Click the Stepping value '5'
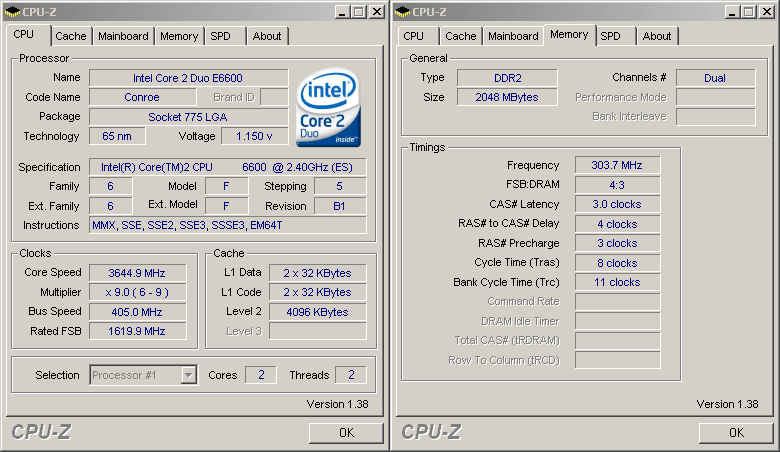 pos(340,186)
